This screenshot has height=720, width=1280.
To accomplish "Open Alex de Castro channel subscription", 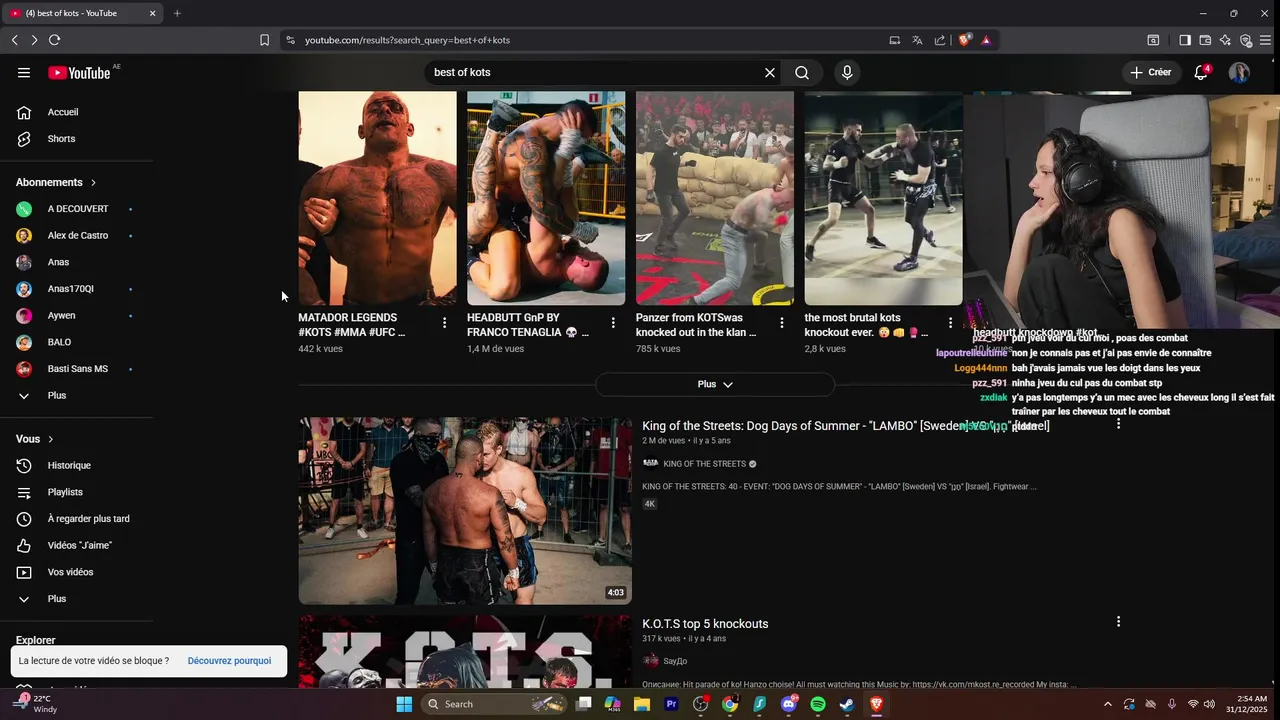I will click(x=76, y=235).
